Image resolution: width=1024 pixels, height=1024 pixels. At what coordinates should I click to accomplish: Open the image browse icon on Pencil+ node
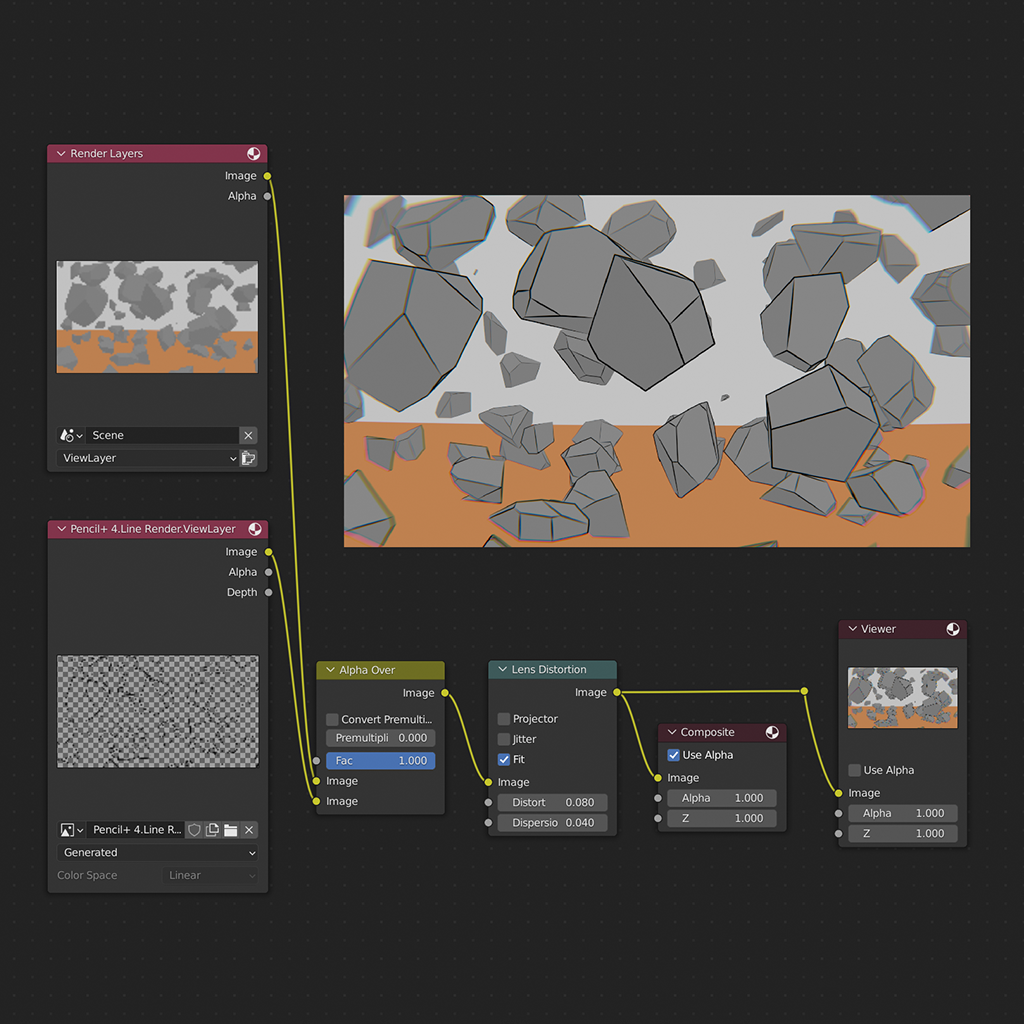pyautogui.click(x=71, y=830)
